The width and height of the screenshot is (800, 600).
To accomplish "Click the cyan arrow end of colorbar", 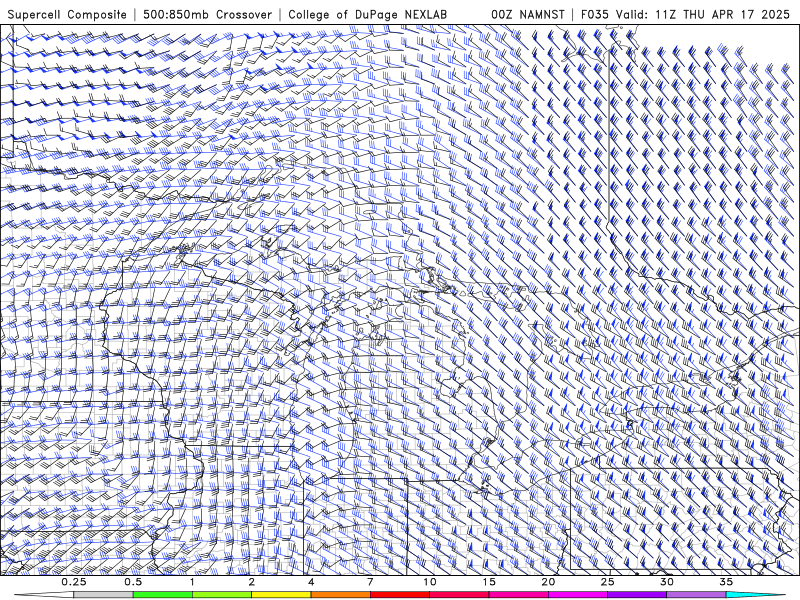I will (755, 595).
